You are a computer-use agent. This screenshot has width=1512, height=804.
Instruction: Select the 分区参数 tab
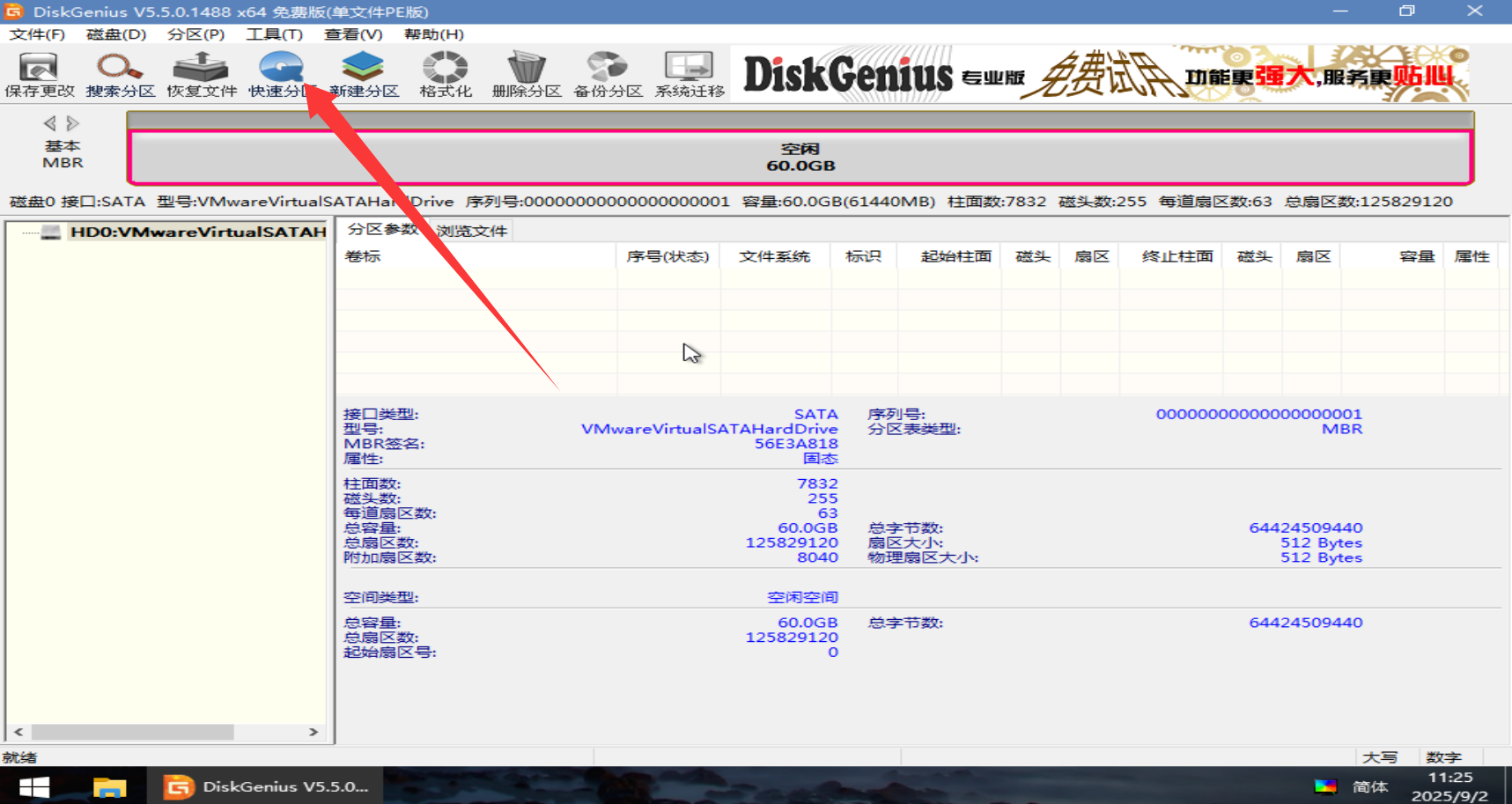(382, 230)
